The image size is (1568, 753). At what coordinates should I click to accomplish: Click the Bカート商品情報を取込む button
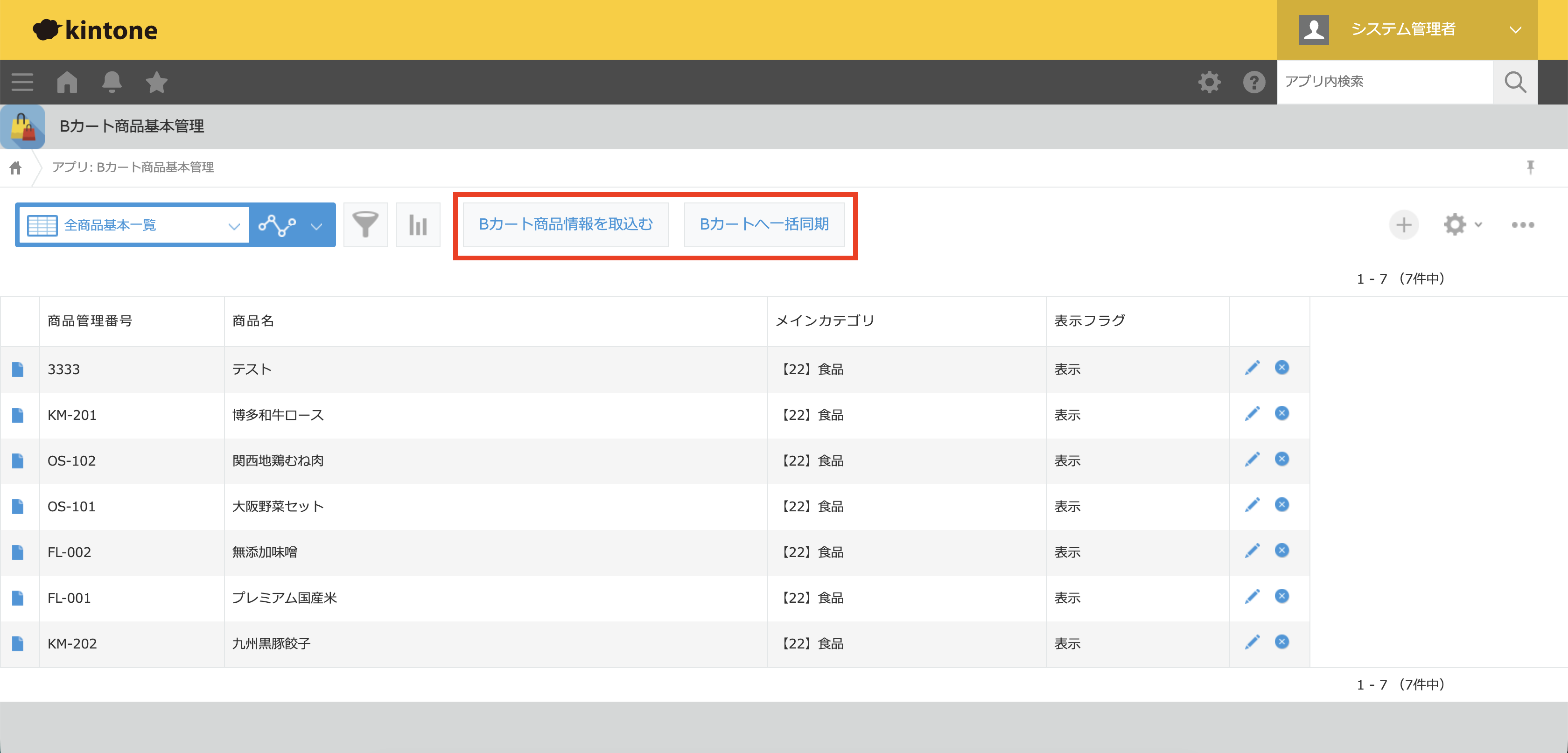[566, 224]
